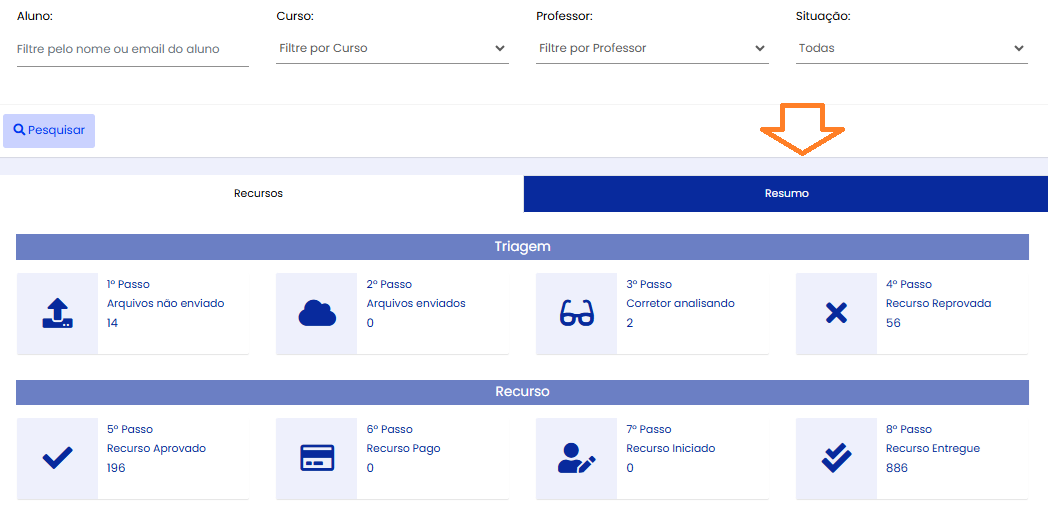
Task: Click the glasses icon for Corretor analisando
Action: point(576,313)
